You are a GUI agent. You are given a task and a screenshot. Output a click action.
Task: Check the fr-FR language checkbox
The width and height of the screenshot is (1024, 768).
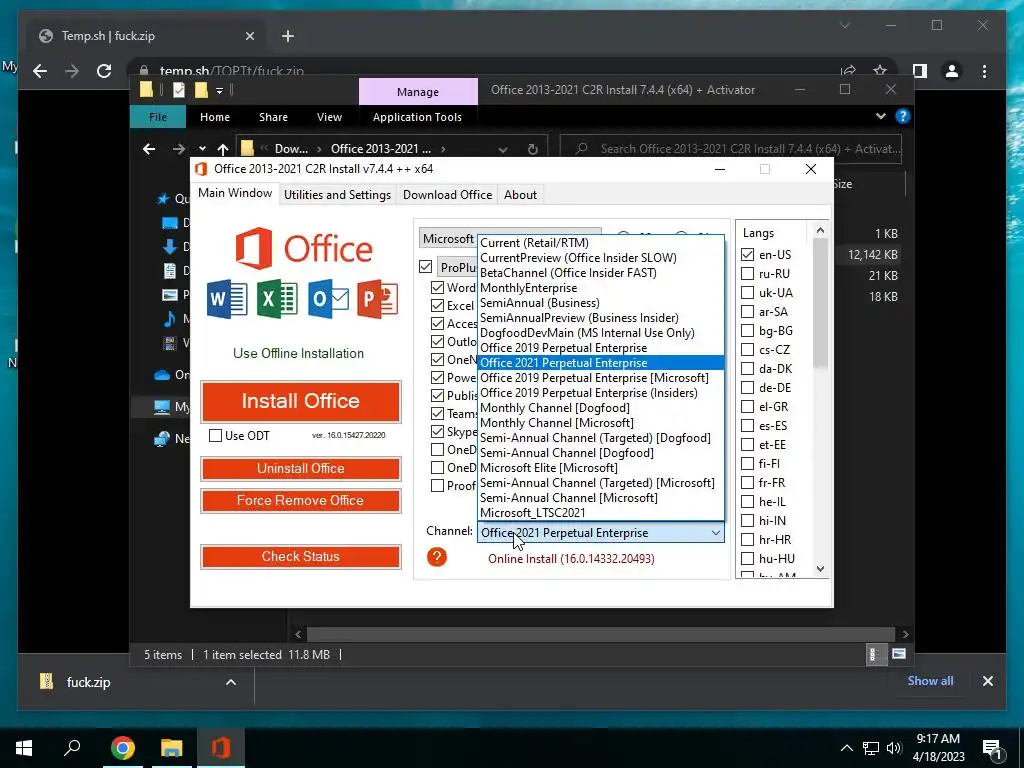[748, 483]
